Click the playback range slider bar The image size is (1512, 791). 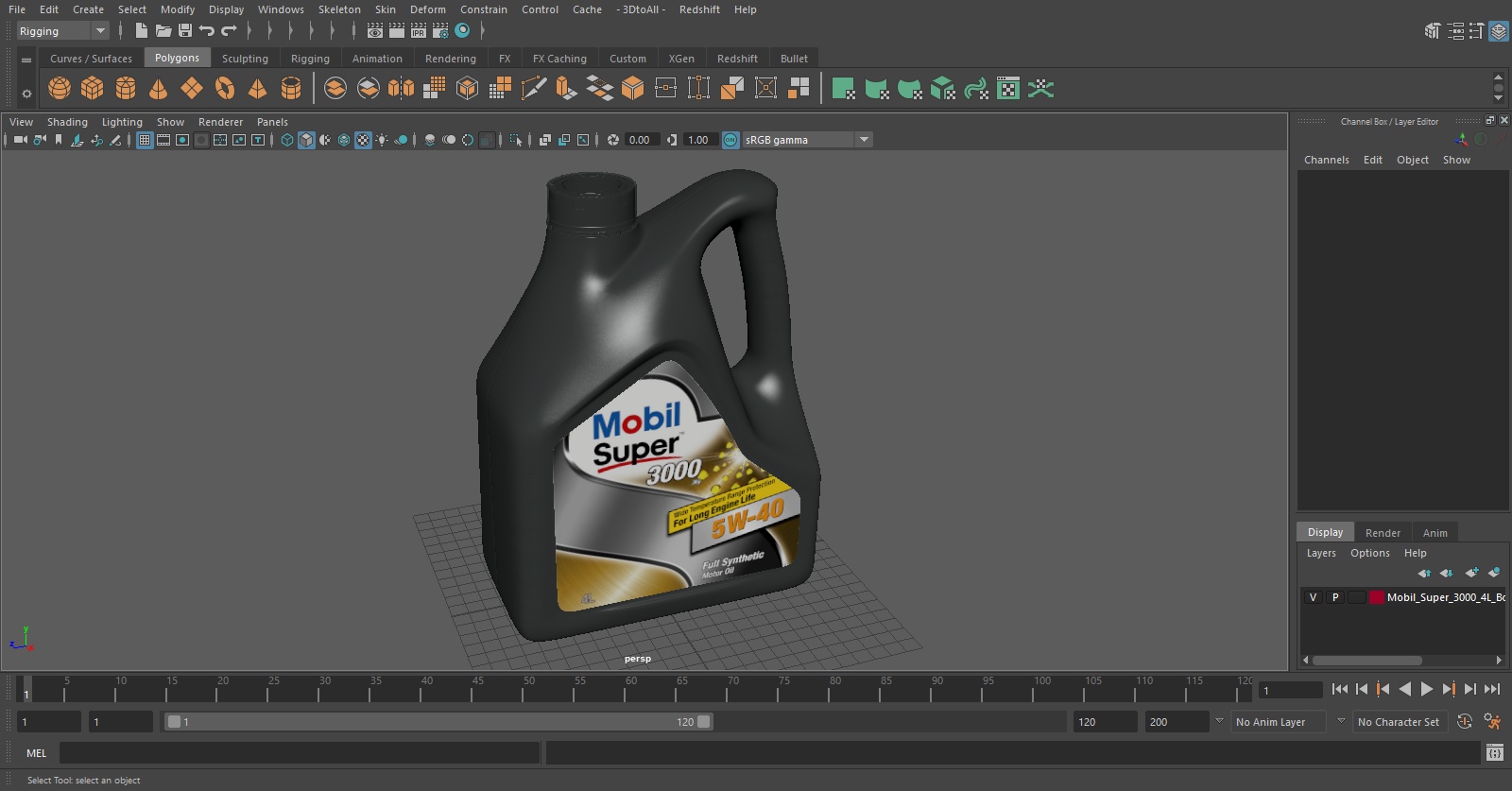click(439, 722)
